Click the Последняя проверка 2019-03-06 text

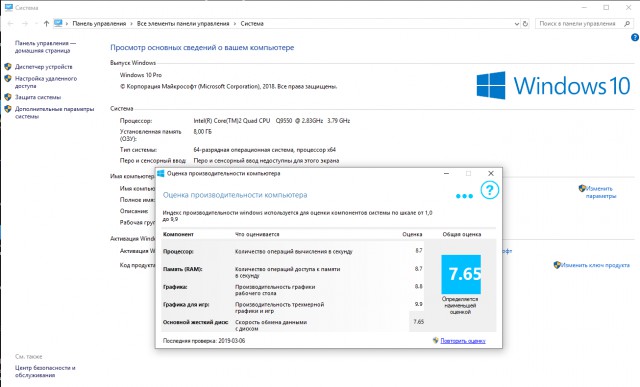pyautogui.click(x=204, y=340)
